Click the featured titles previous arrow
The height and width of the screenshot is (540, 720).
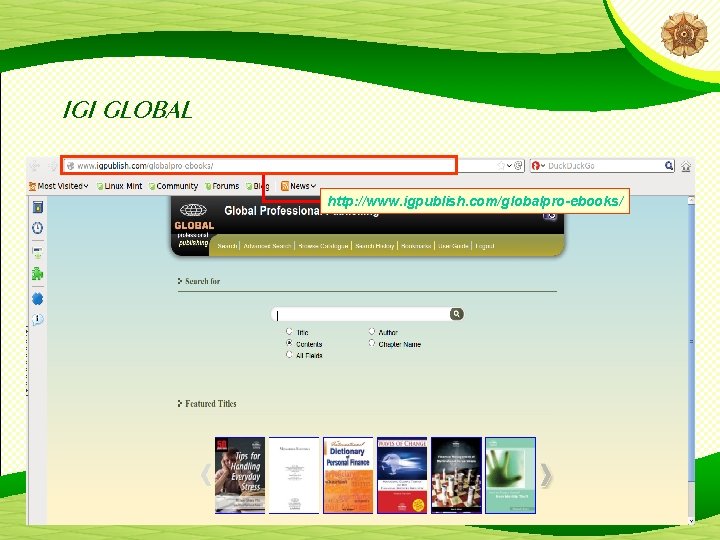(206, 475)
